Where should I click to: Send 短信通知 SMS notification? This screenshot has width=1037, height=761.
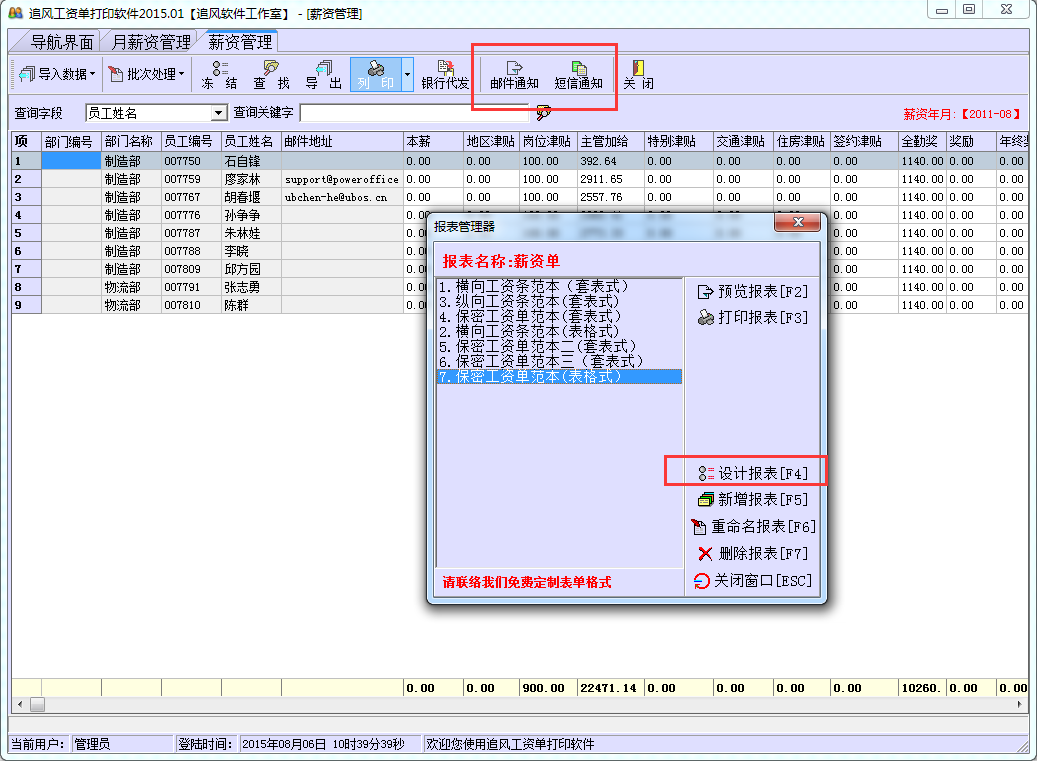579,75
